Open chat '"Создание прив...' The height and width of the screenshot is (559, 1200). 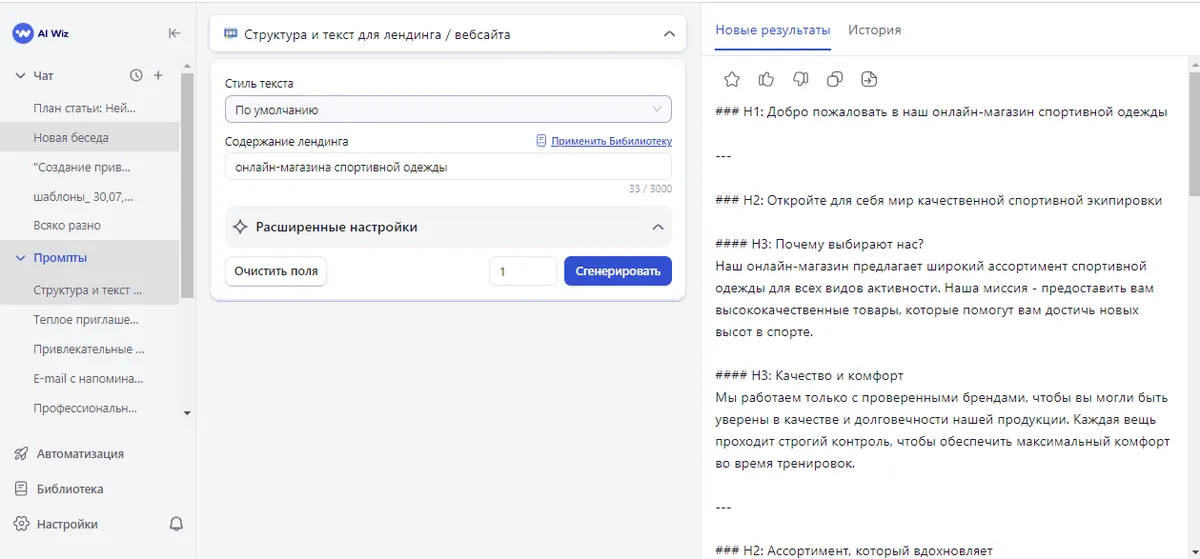[x=90, y=167]
